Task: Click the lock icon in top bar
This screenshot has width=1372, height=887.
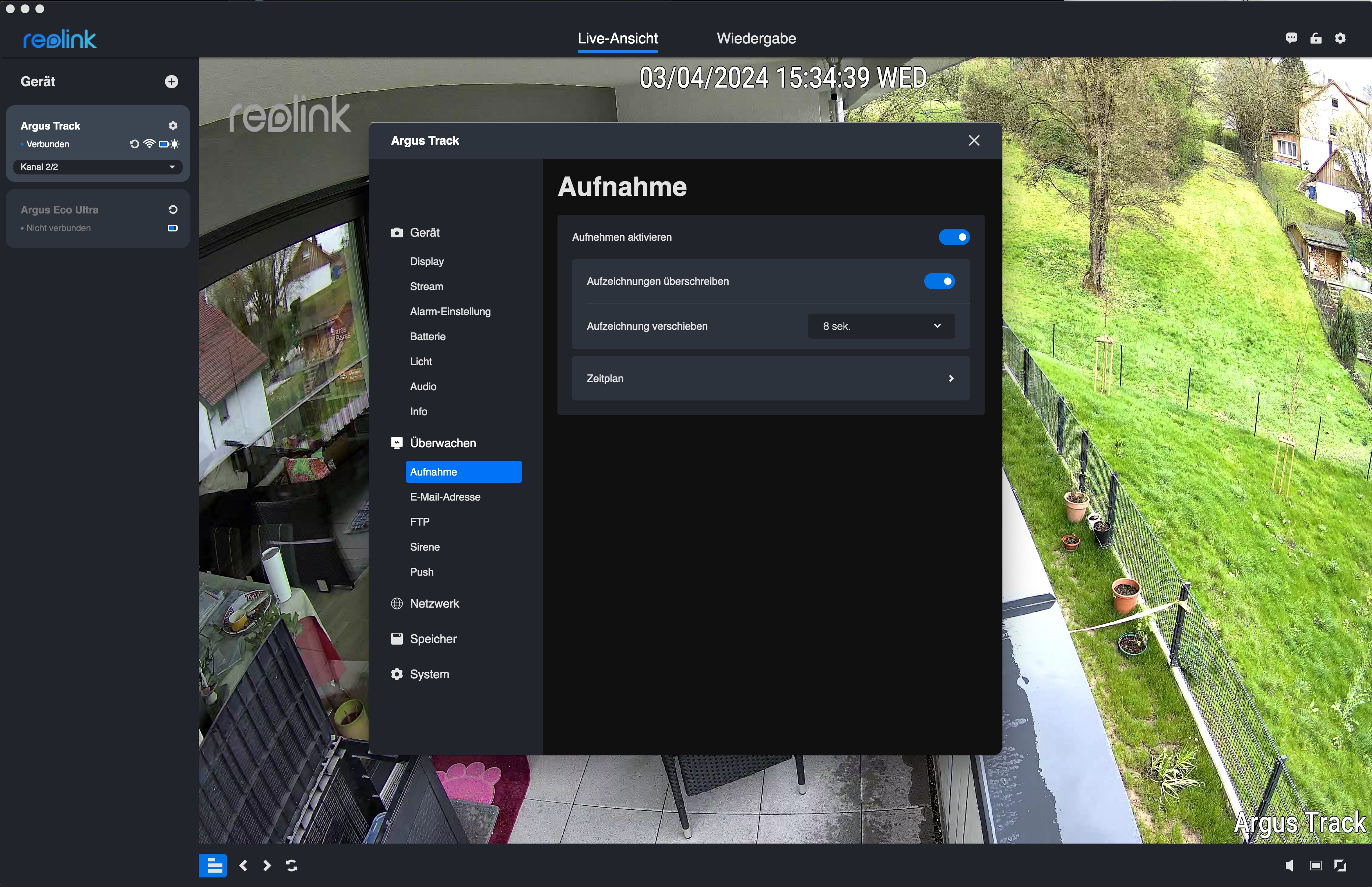Action: click(x=1316, y=38)
